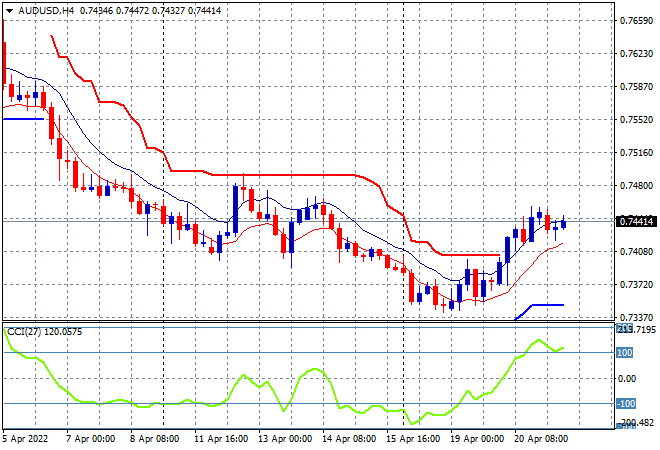Select the time axis label 5 Apr 2022

pos(25,439)
